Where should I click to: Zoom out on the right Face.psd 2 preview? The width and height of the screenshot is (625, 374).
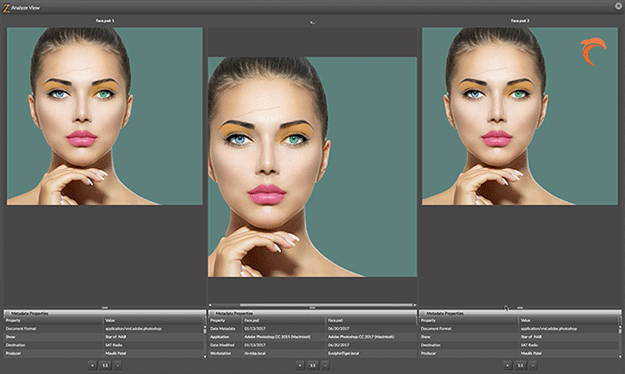533,365
